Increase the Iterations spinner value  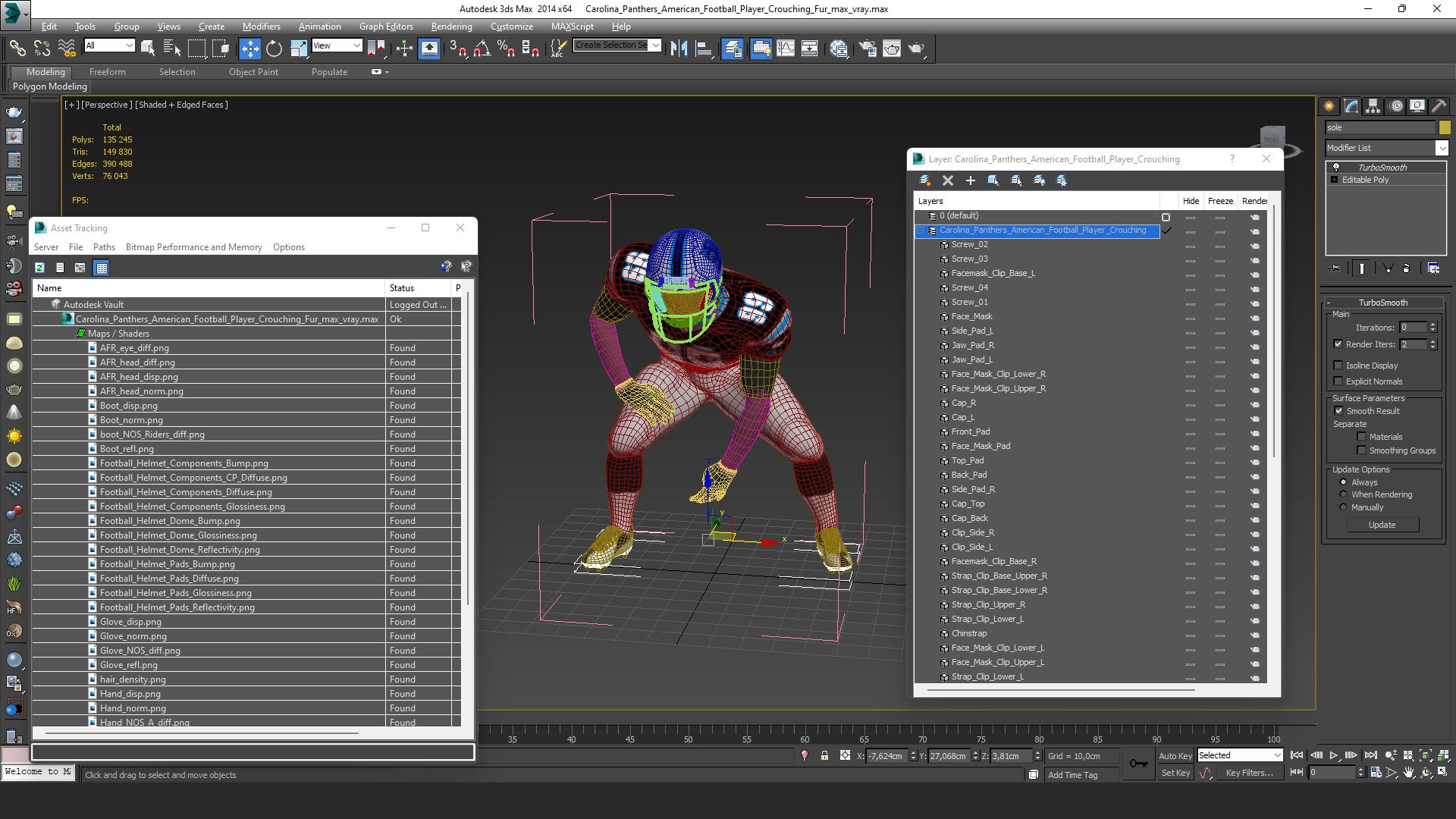(1432, 325)
